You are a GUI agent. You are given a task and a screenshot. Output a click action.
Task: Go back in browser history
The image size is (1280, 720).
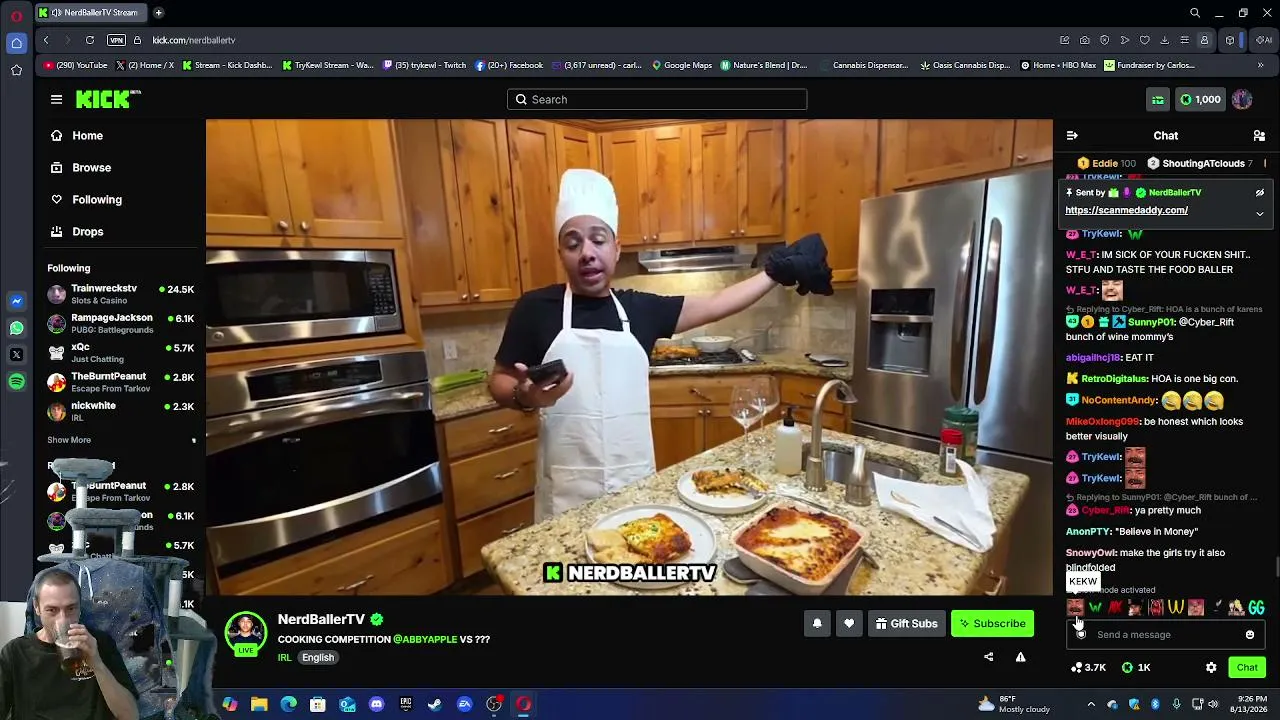click(x=46, y=40)
